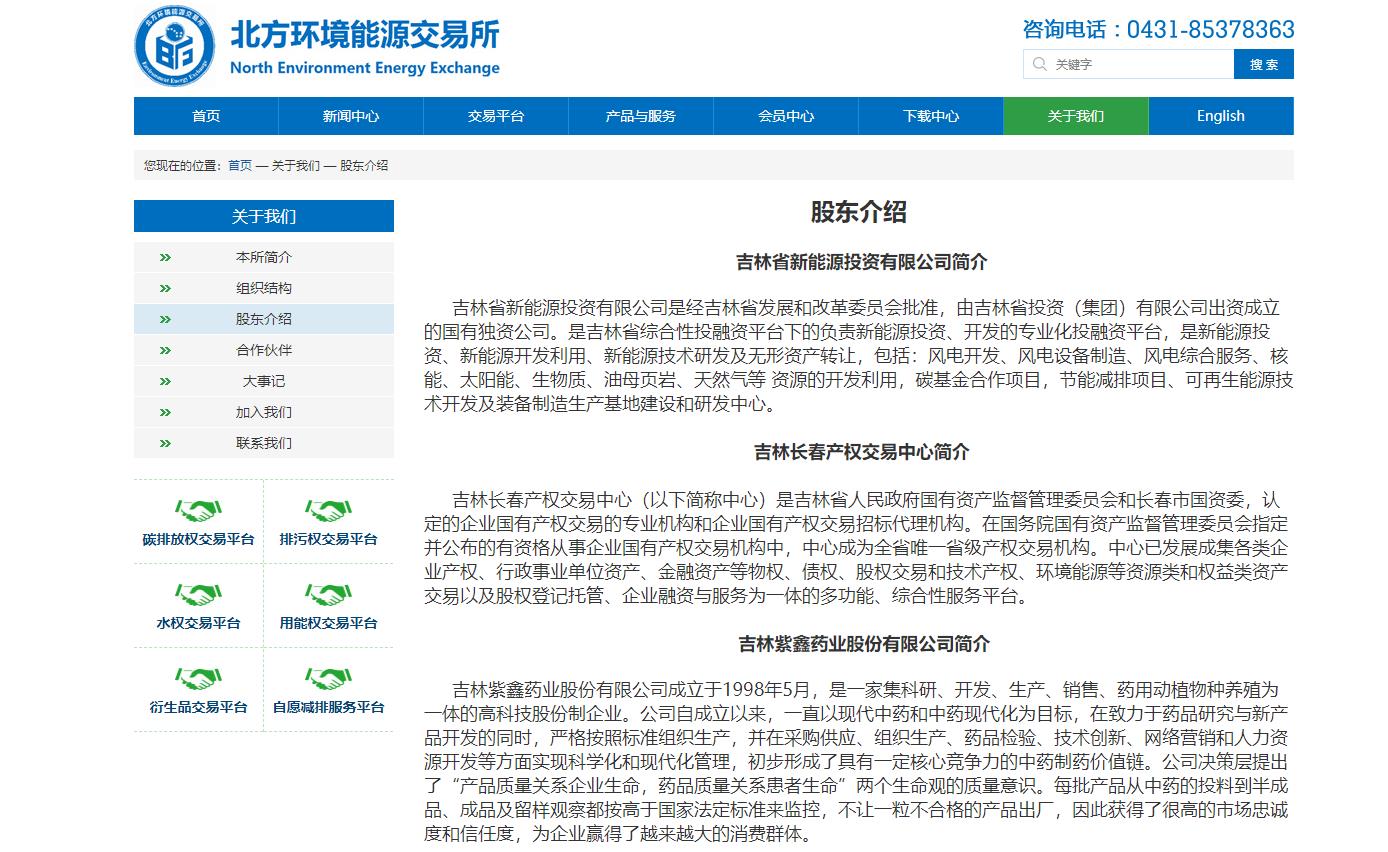This screenshot has width=1388, height=852.
Task: Open the 加入我们 sidebar link
Action: [x=264, y=412]
